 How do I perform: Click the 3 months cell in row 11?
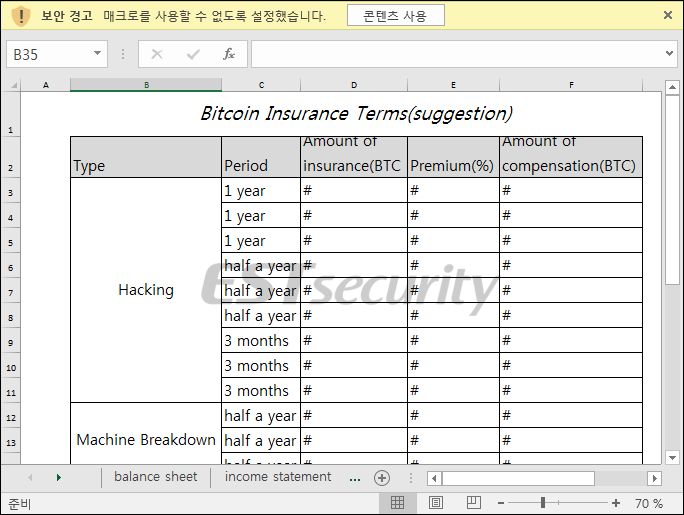pyautogui.click(x=261, y=390)
